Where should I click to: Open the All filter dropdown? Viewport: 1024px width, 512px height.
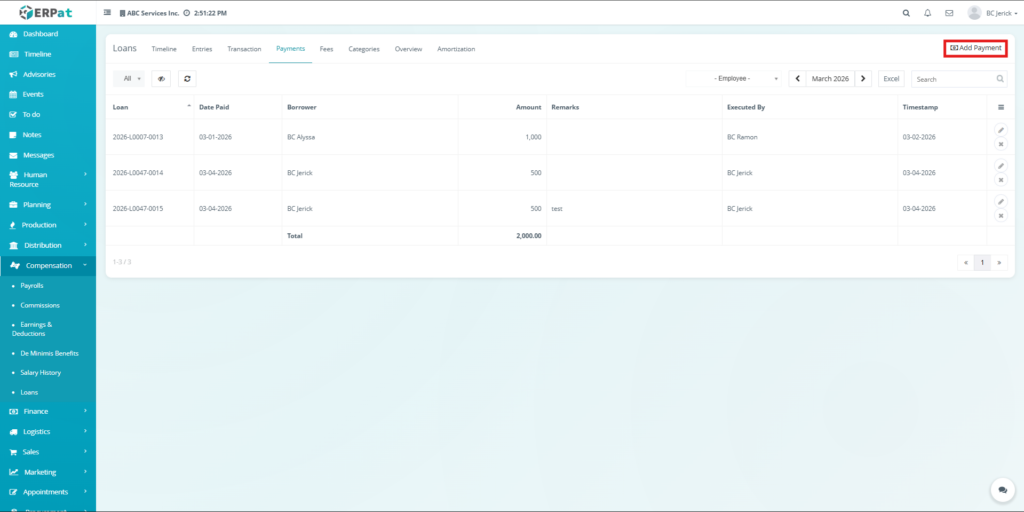pyautogui.click(x=129, y=78)
